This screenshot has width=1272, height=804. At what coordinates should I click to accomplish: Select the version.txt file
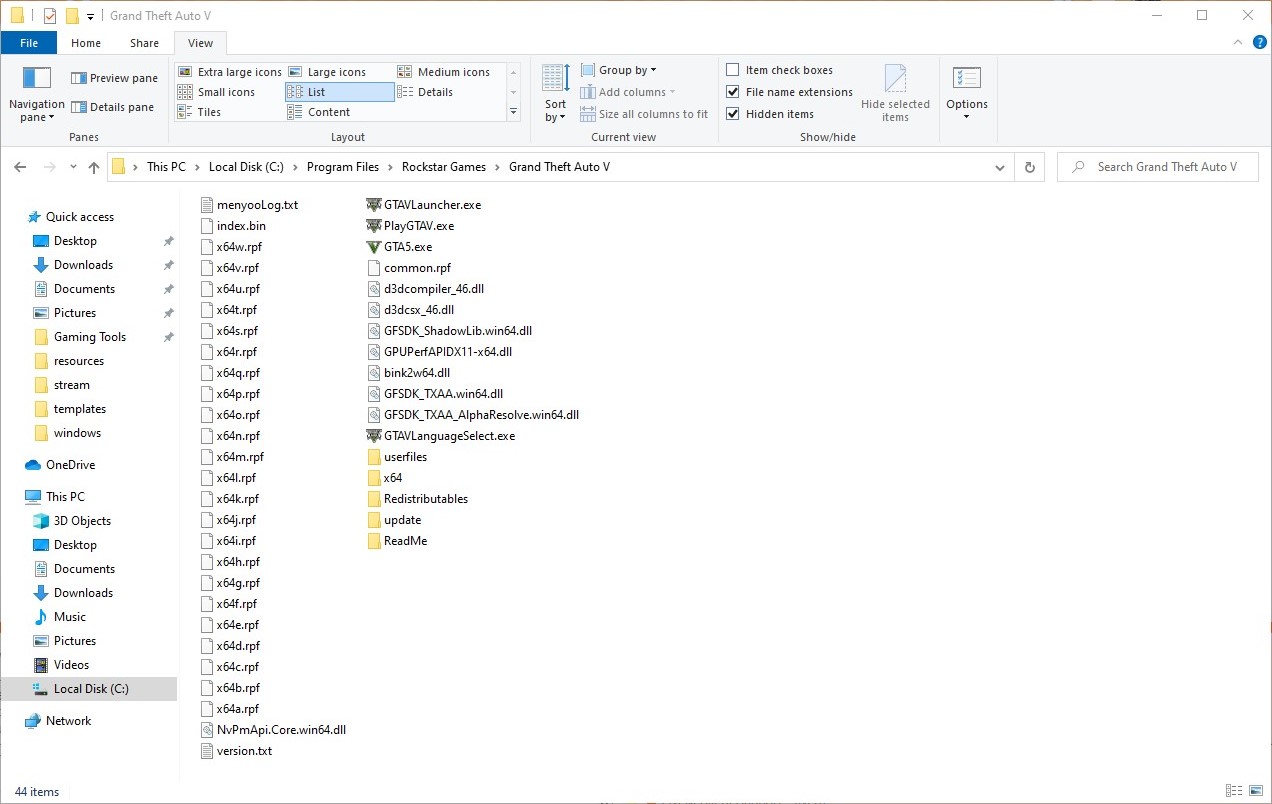(236, 750)
